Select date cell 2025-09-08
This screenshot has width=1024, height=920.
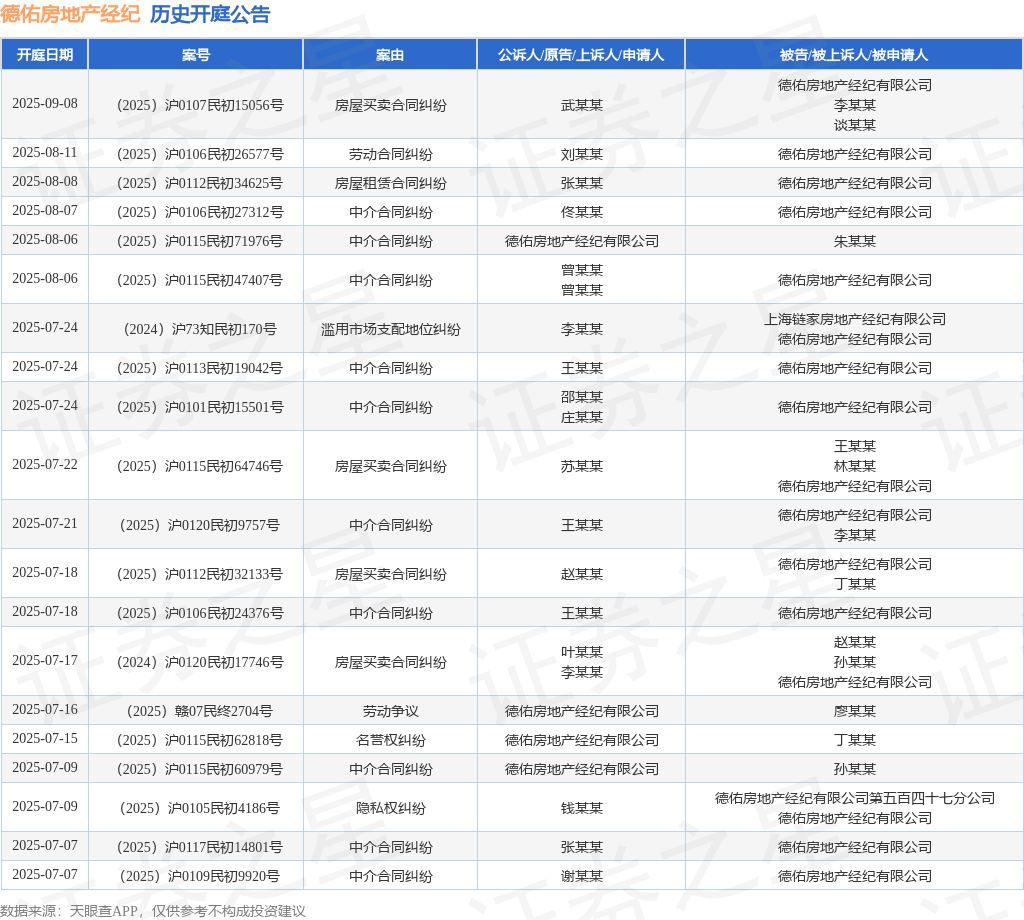45,103
